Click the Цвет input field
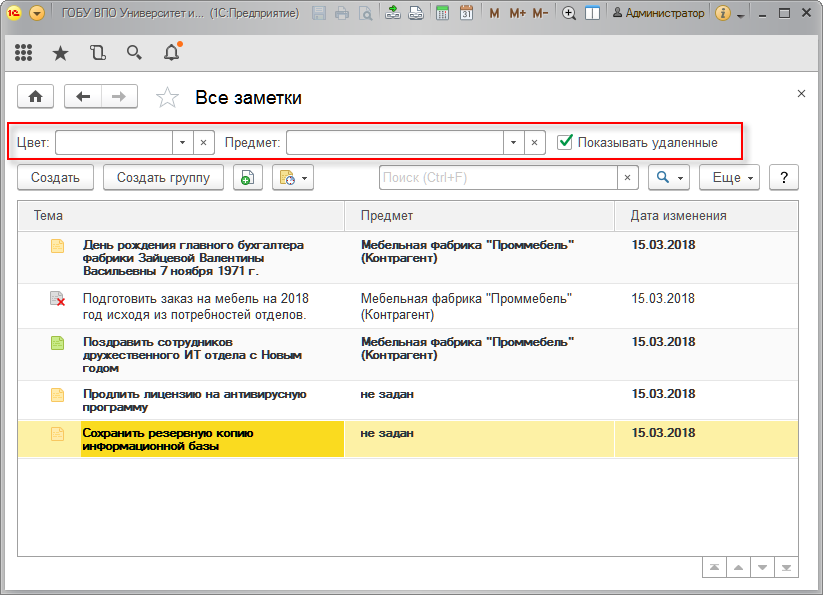 tap(114, 143)
